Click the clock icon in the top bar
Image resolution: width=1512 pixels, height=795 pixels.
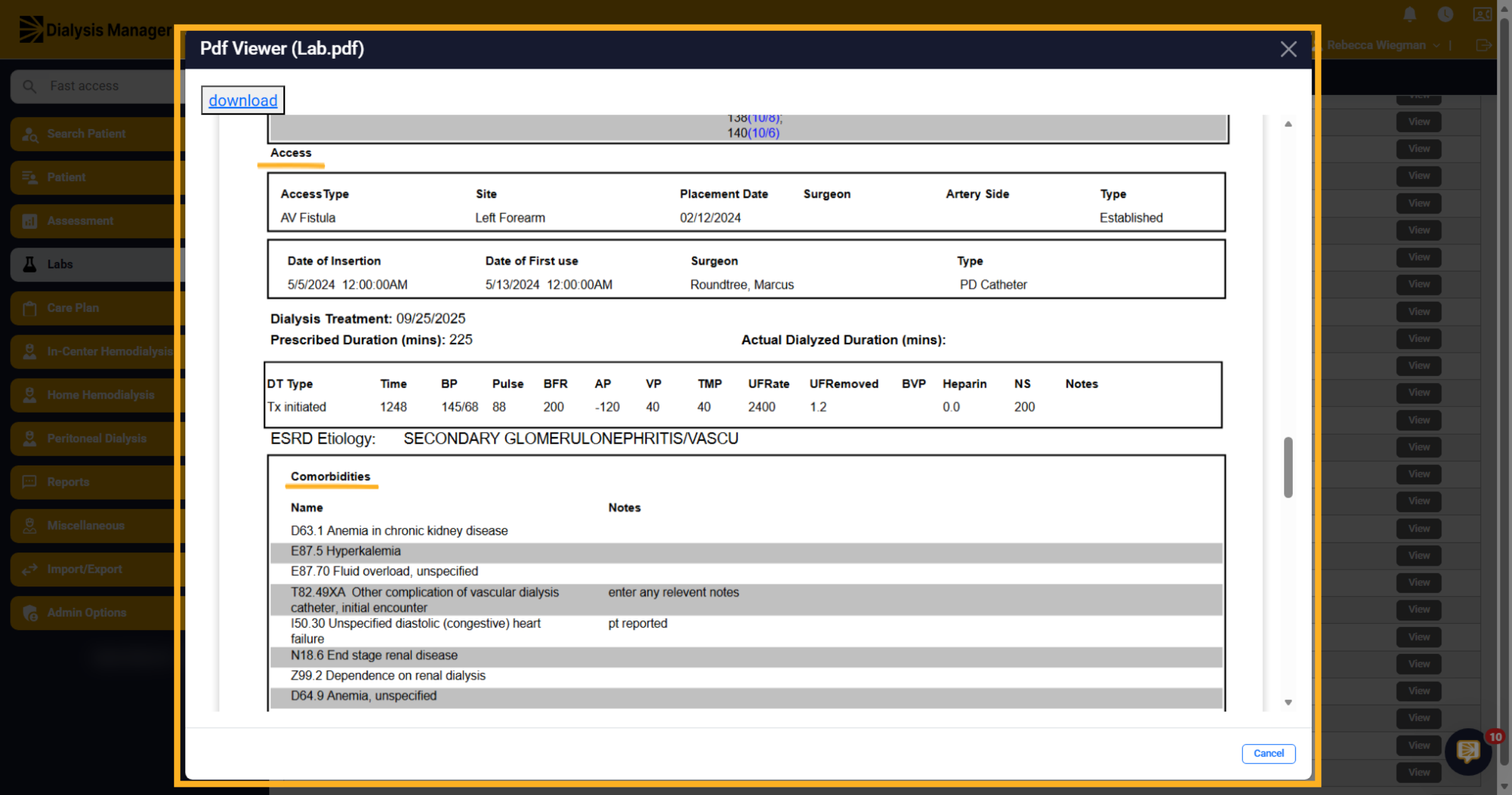click(x=1445, y=14)
